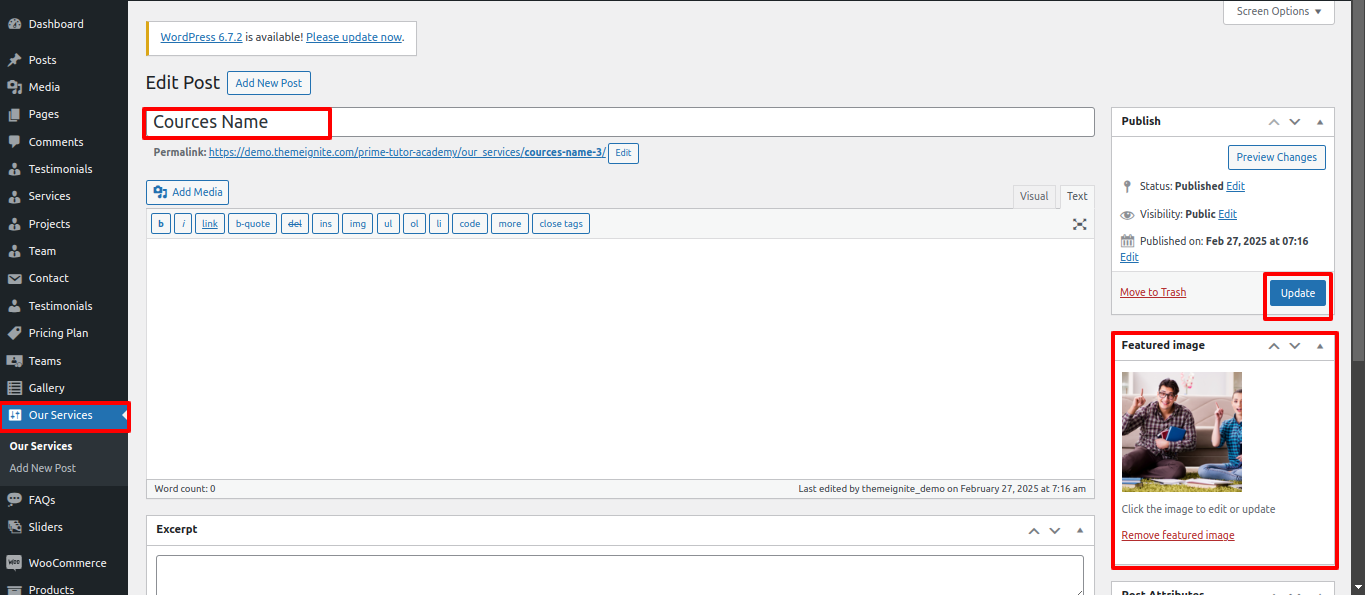Click the distraction-free fullscreen editor icon
1365x595 pixels.
1079,224
